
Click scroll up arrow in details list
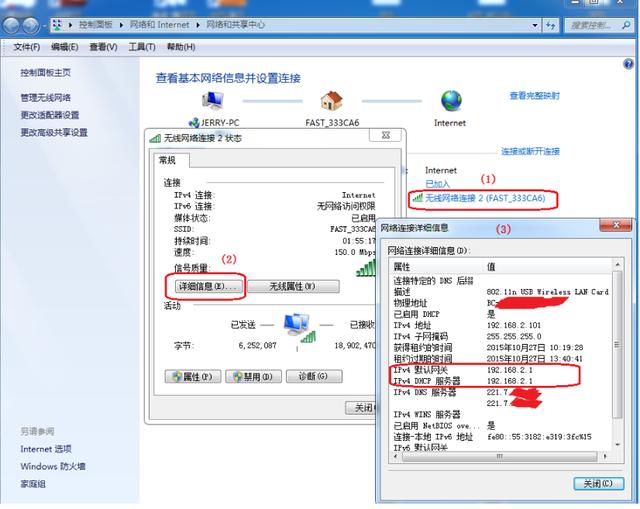tap(618, 265)
